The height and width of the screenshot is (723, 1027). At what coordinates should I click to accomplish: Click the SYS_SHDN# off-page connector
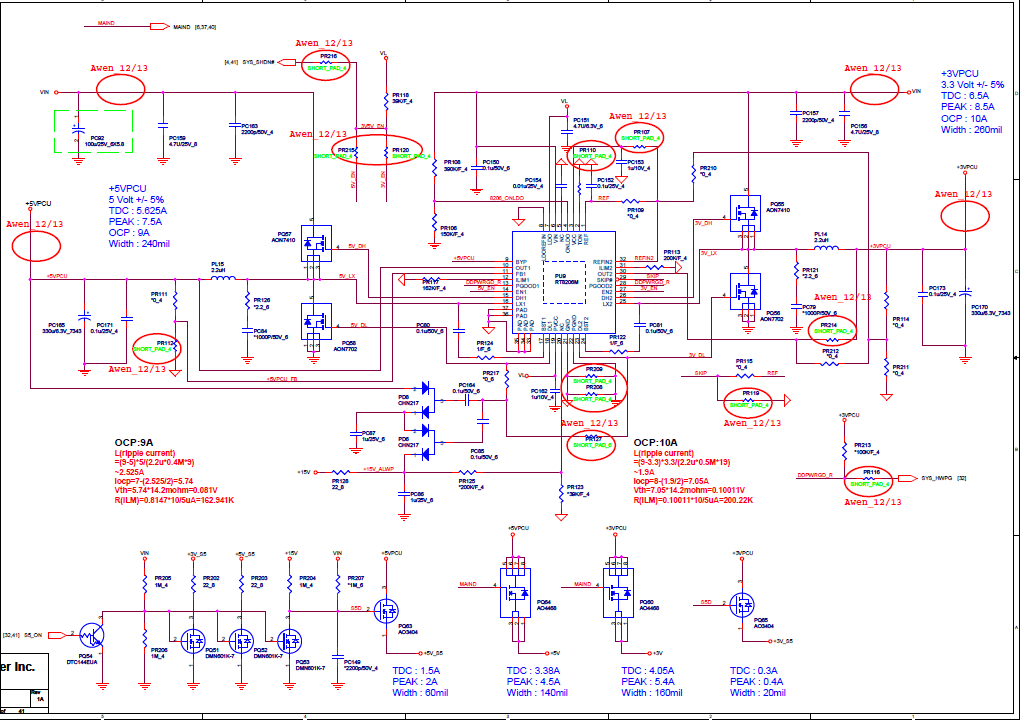click(x=287, y=62)
